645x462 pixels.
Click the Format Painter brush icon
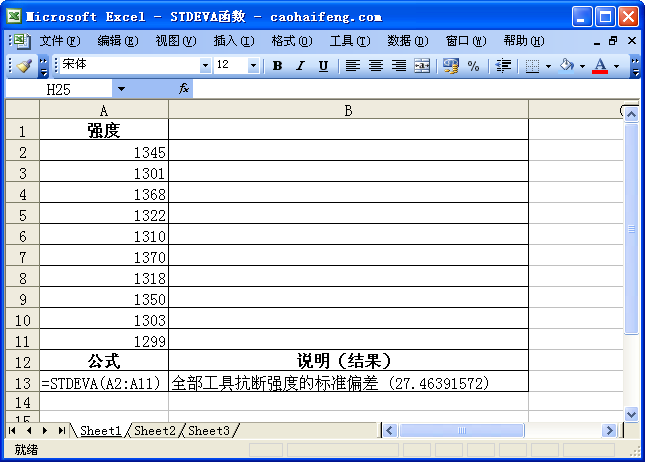[24, 66]
